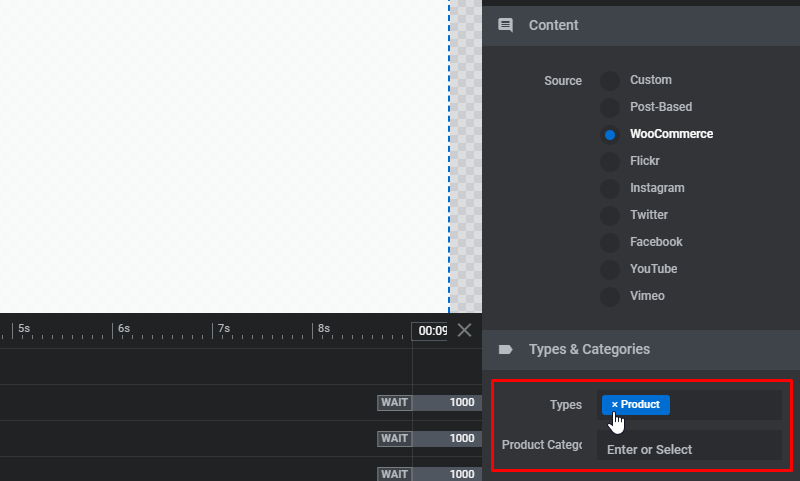The image size is (800, 481).
Task: Close the timeline with the X icon
Action: [464, 330]
